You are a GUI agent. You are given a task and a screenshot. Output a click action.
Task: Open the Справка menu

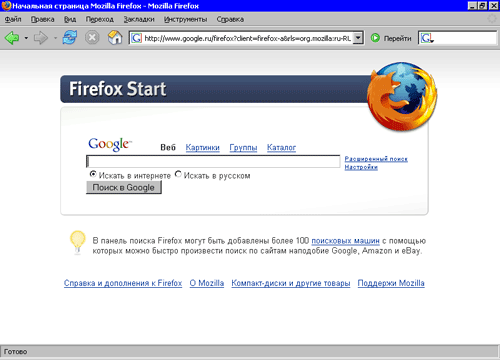coord(230,19)
